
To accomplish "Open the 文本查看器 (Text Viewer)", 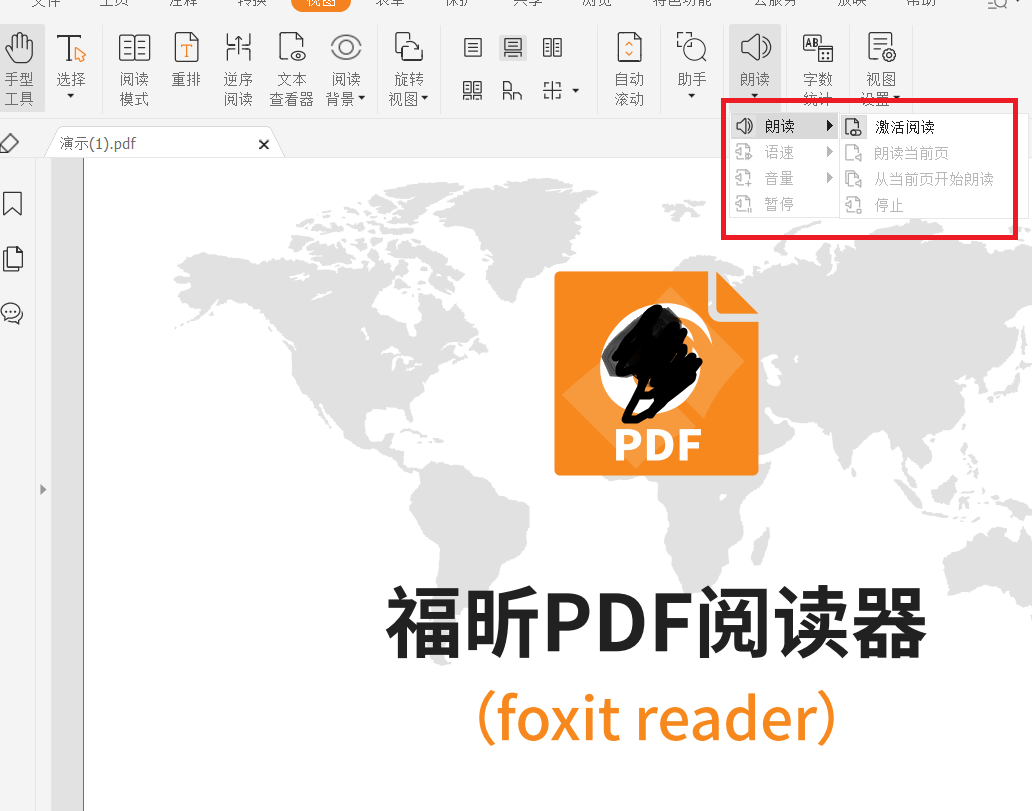I will pyautogui.click(x=291, y=66).
